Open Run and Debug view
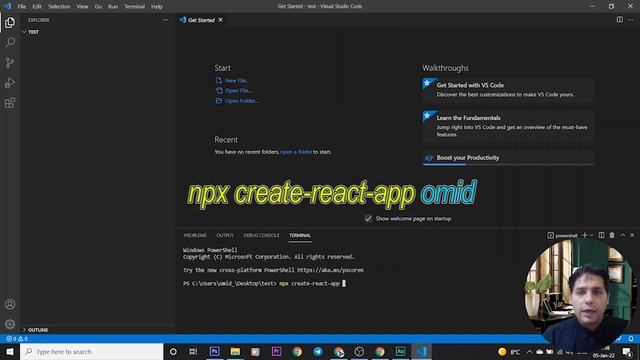This screenshot has height=360, width=640. tap(10, 82)
